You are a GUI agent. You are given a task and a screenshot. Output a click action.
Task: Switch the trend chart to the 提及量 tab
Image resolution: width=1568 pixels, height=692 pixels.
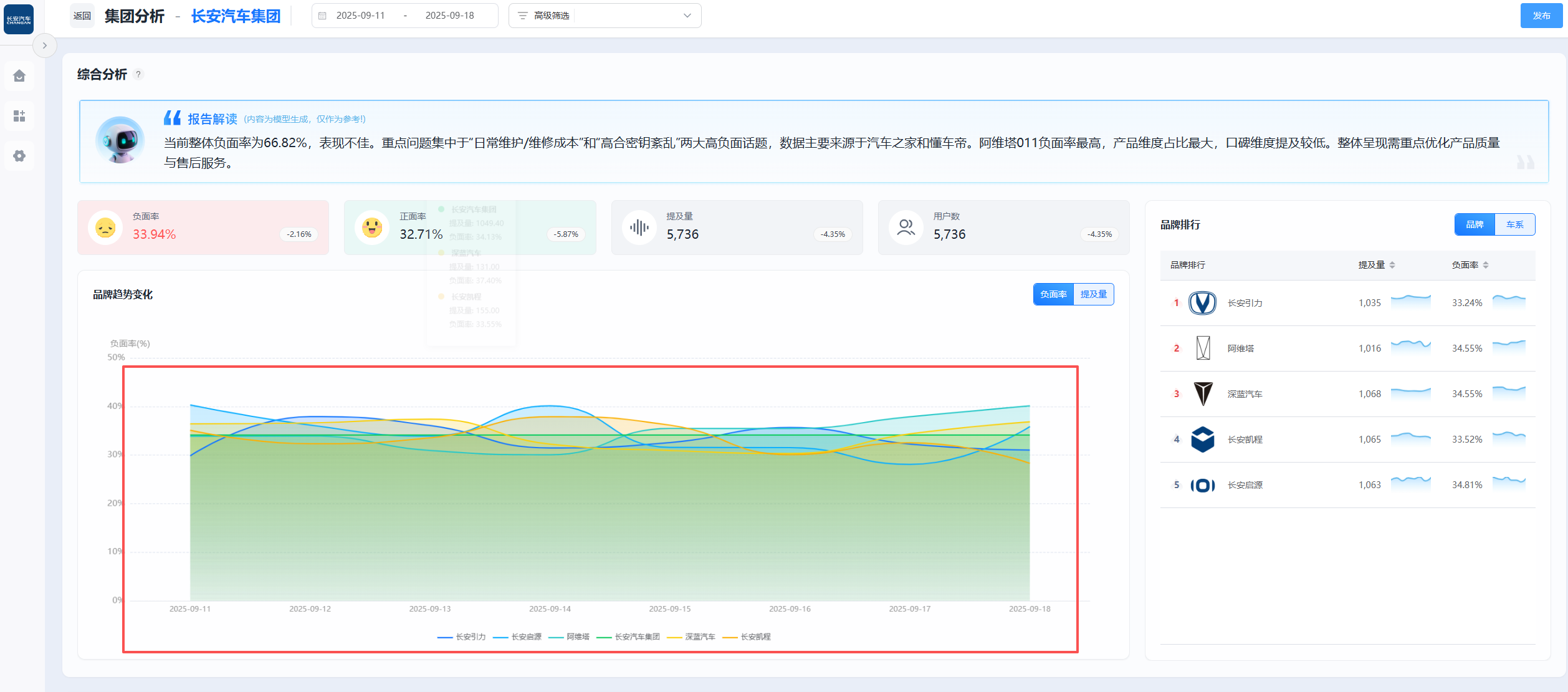point(1094,294)
